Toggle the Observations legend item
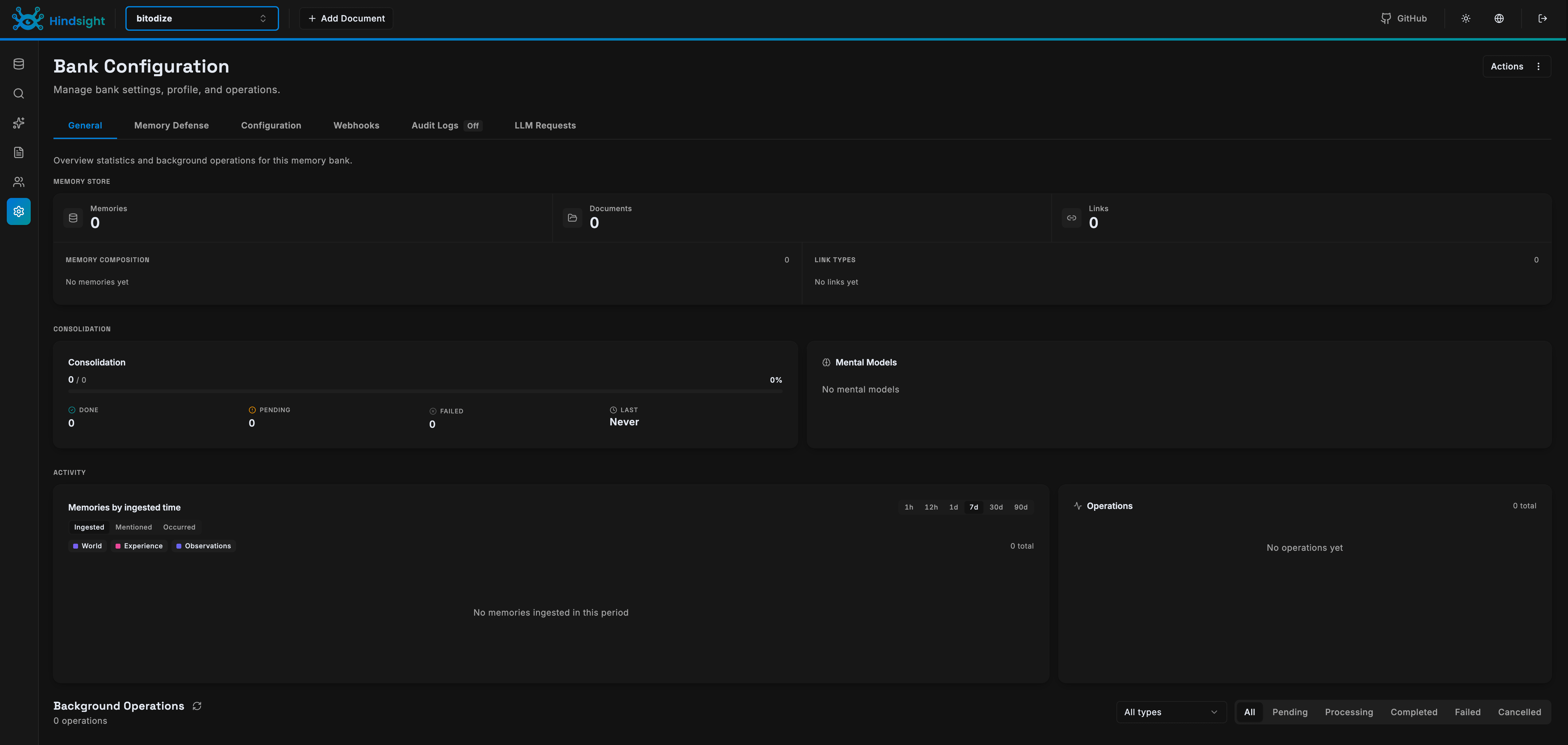Image resolution: width=1568 pixels, height=745 pixels. (x=203, y=546)
